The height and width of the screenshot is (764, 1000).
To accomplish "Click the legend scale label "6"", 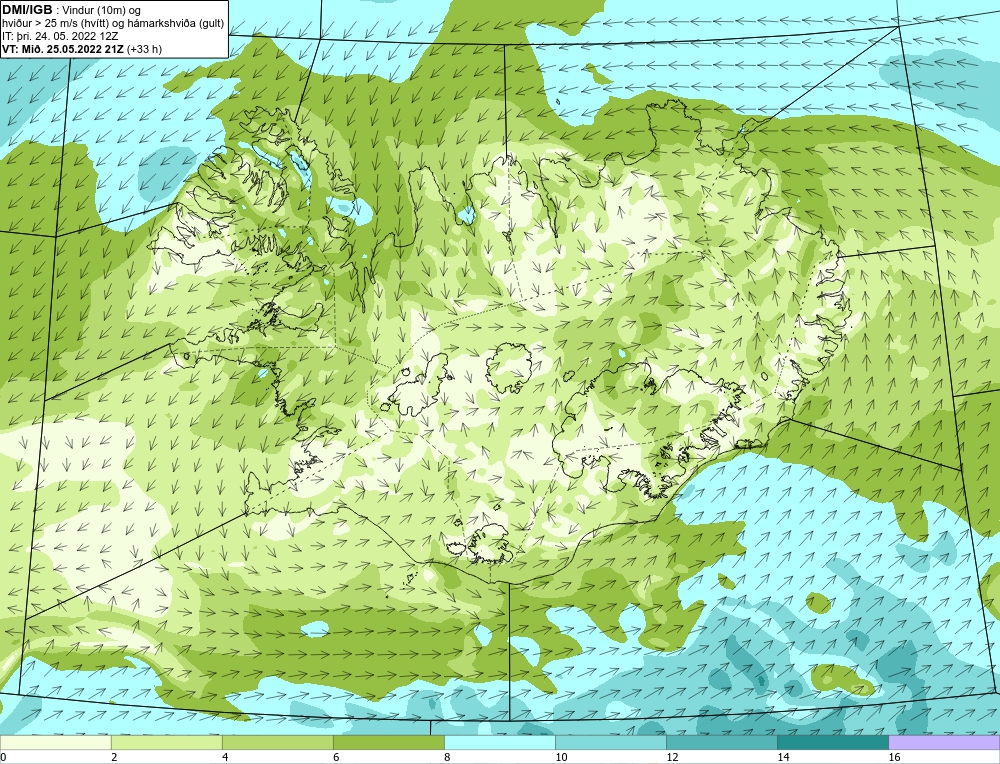I will [336, 757].
